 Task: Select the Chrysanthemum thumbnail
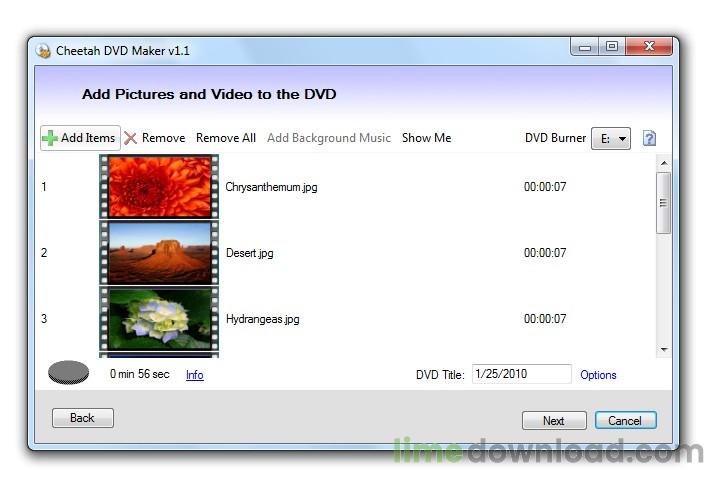coord(159,187)
